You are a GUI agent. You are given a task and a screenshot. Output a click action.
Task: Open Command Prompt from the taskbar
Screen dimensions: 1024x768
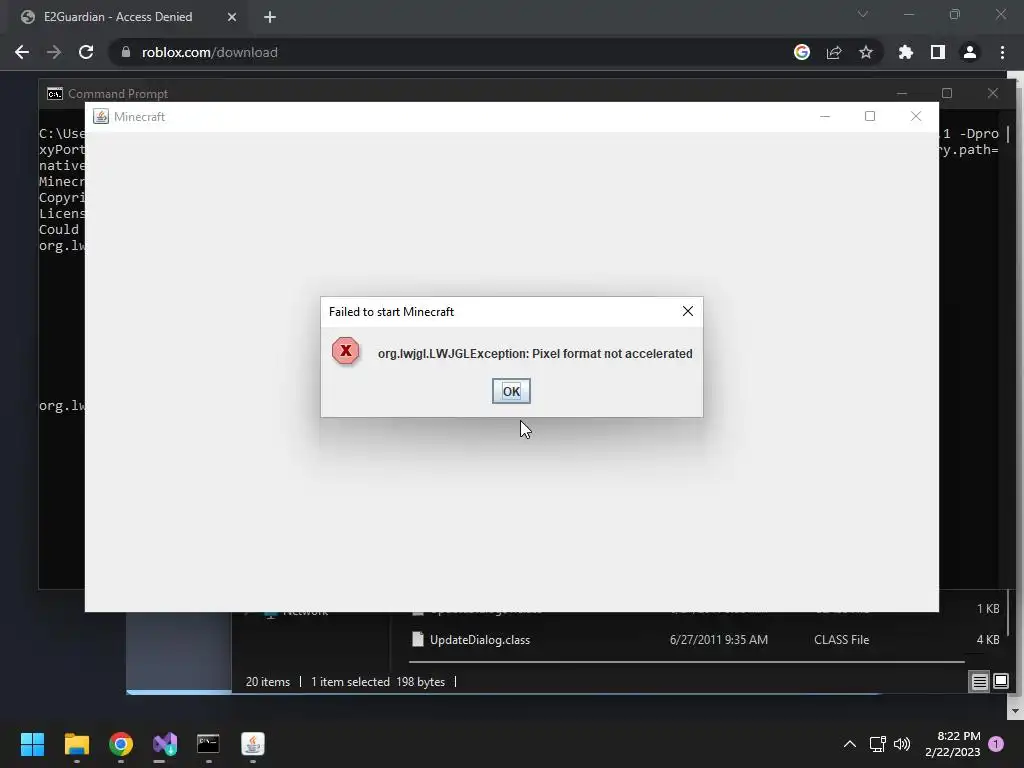[x=208, y=744]
